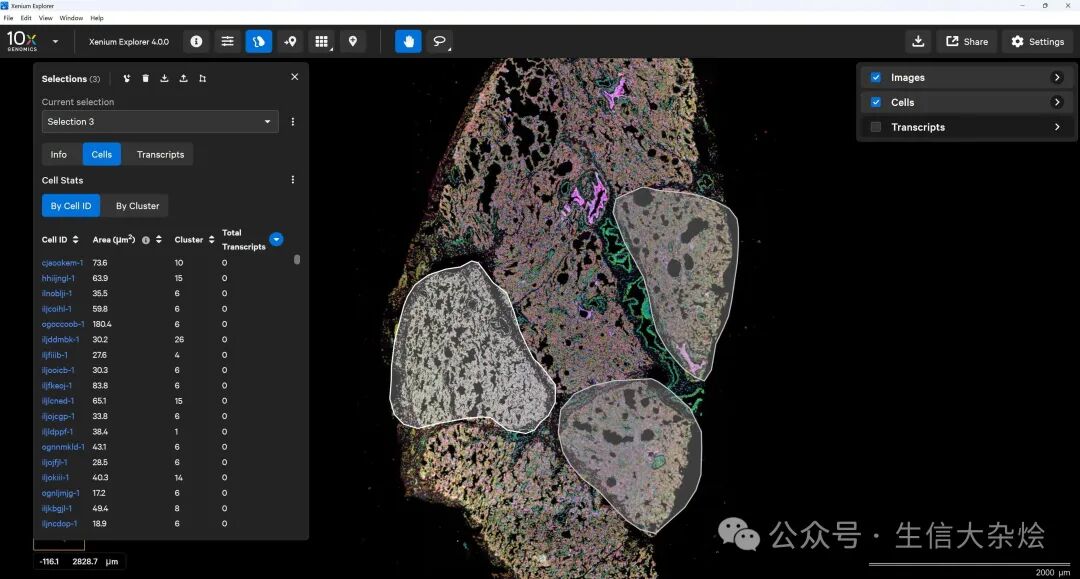This screenshot has width=1080, height=579.
Task: Sort table by Area
Action: (158, 240)
